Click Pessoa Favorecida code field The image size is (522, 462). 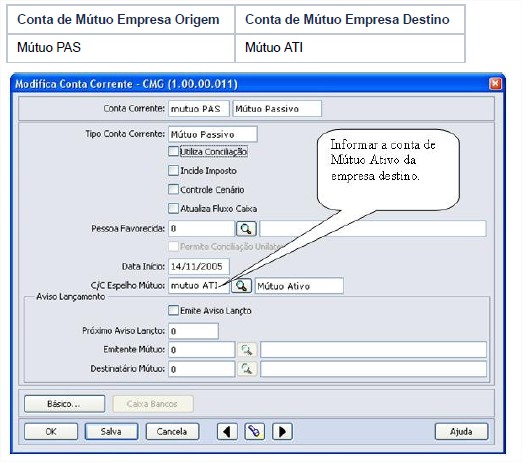pyautogui.click(x=201, y=229)
